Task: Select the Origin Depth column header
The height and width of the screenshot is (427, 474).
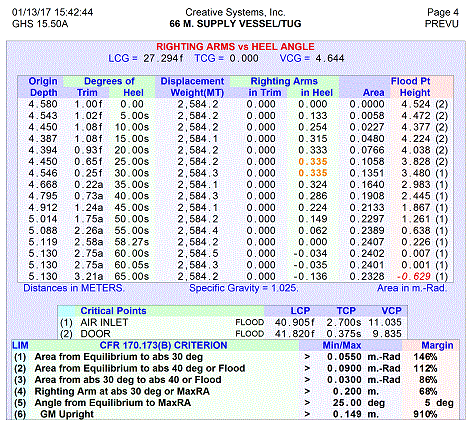Action: click(x=43, y=87)
